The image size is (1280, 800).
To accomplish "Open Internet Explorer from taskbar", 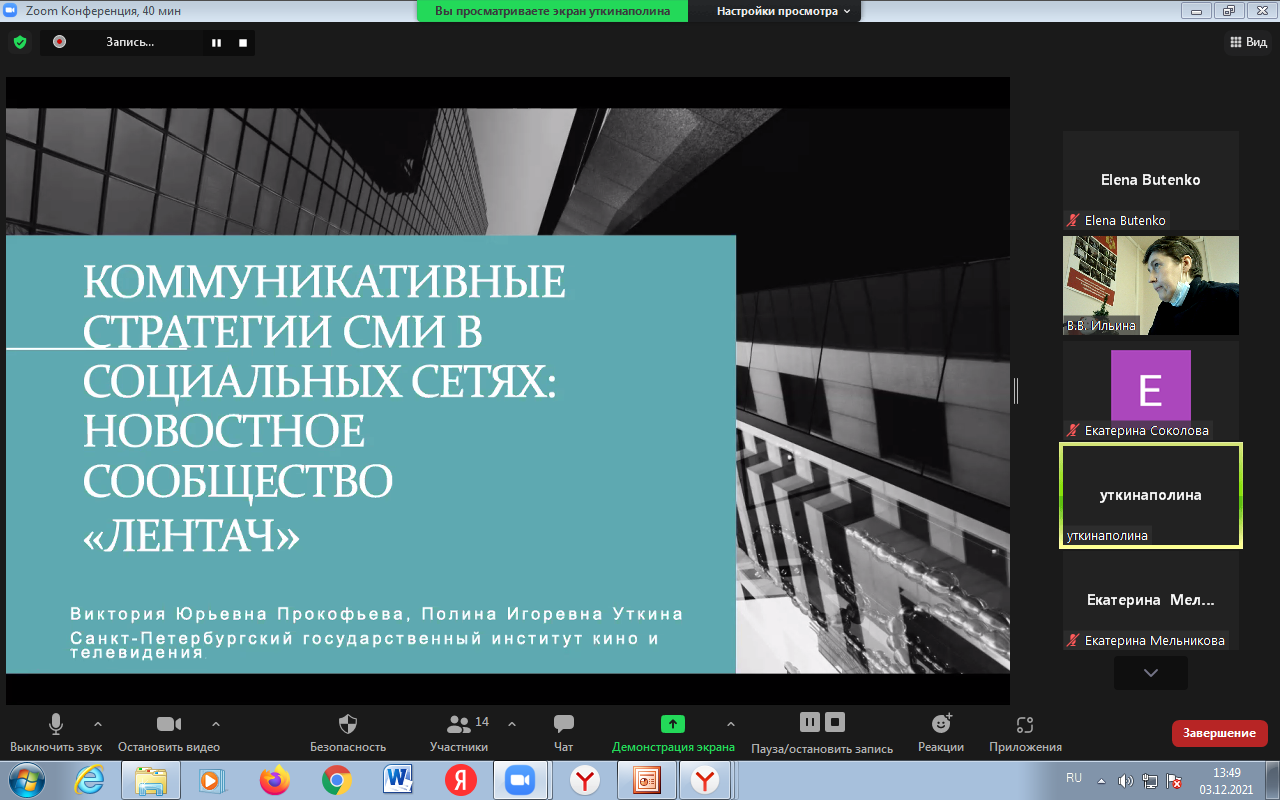I will (x=88, y=780).
